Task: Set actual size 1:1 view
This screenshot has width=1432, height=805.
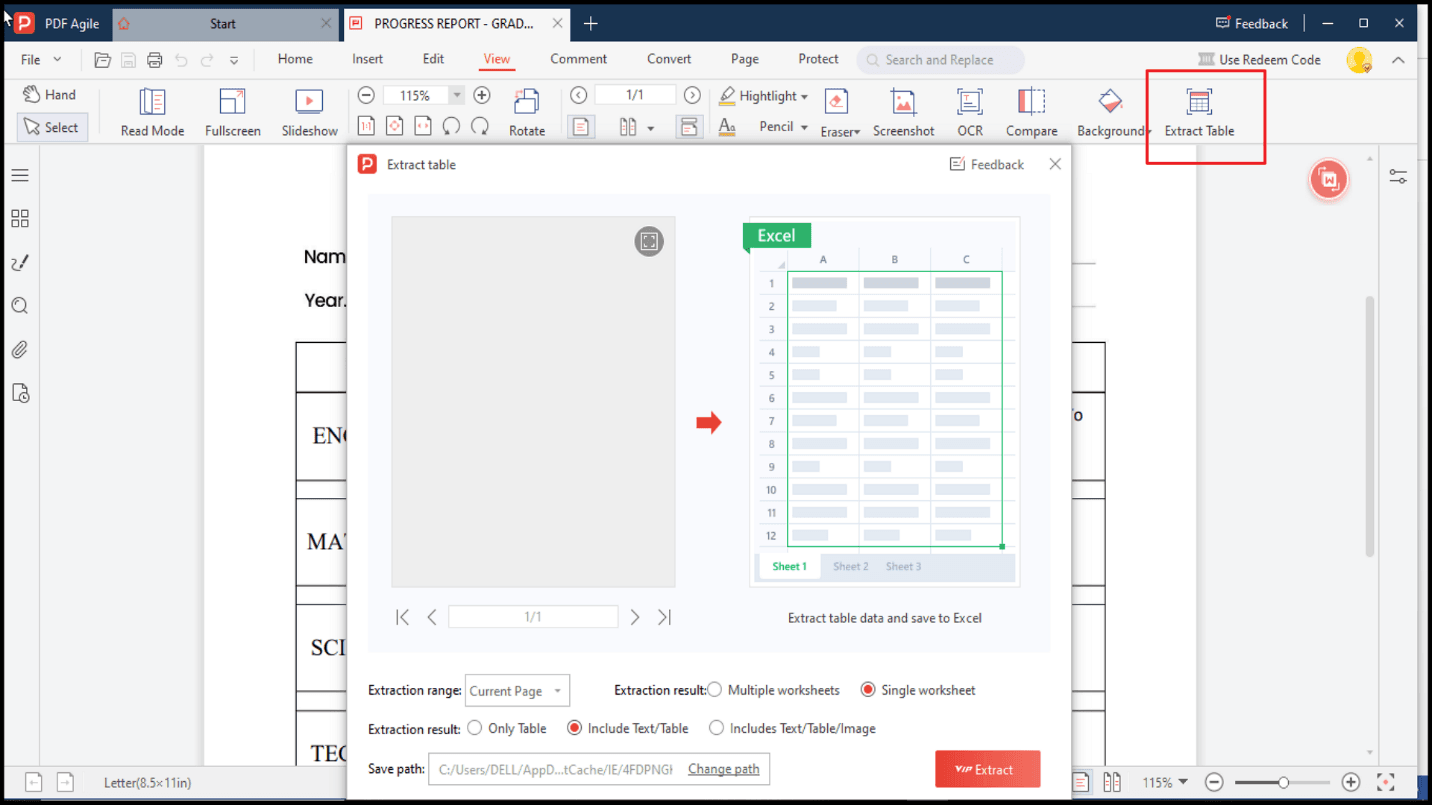Action: coord(366,127)
